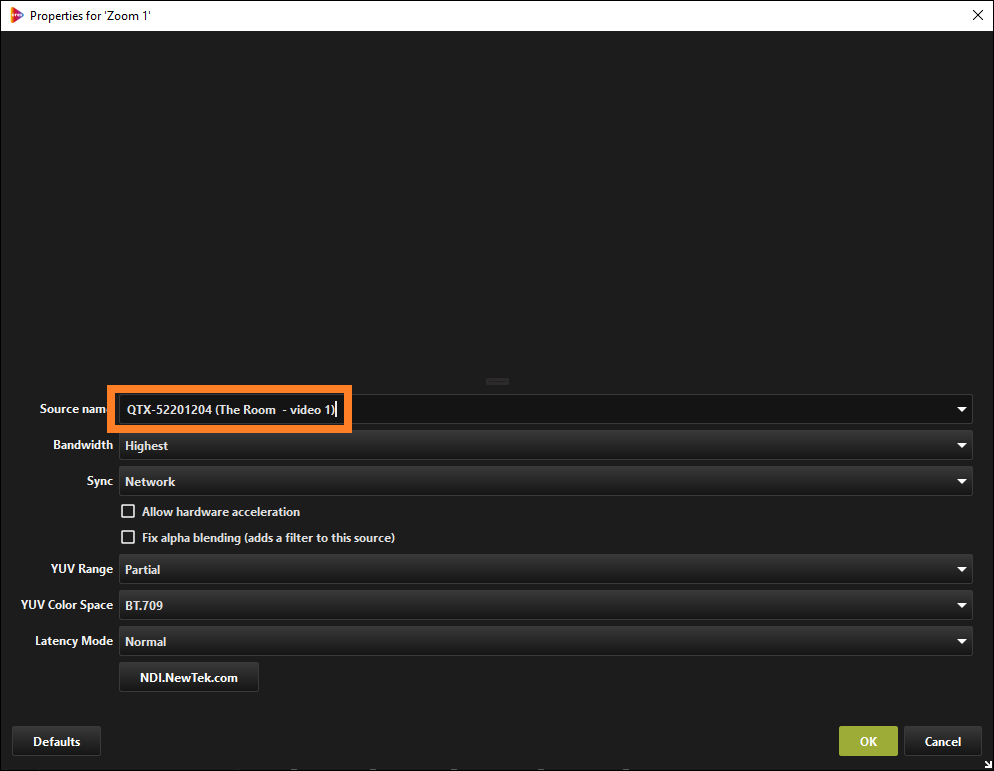Click the NDI.NewTek.com button
The image size is (994, 771).
click(x=189, y=677)
